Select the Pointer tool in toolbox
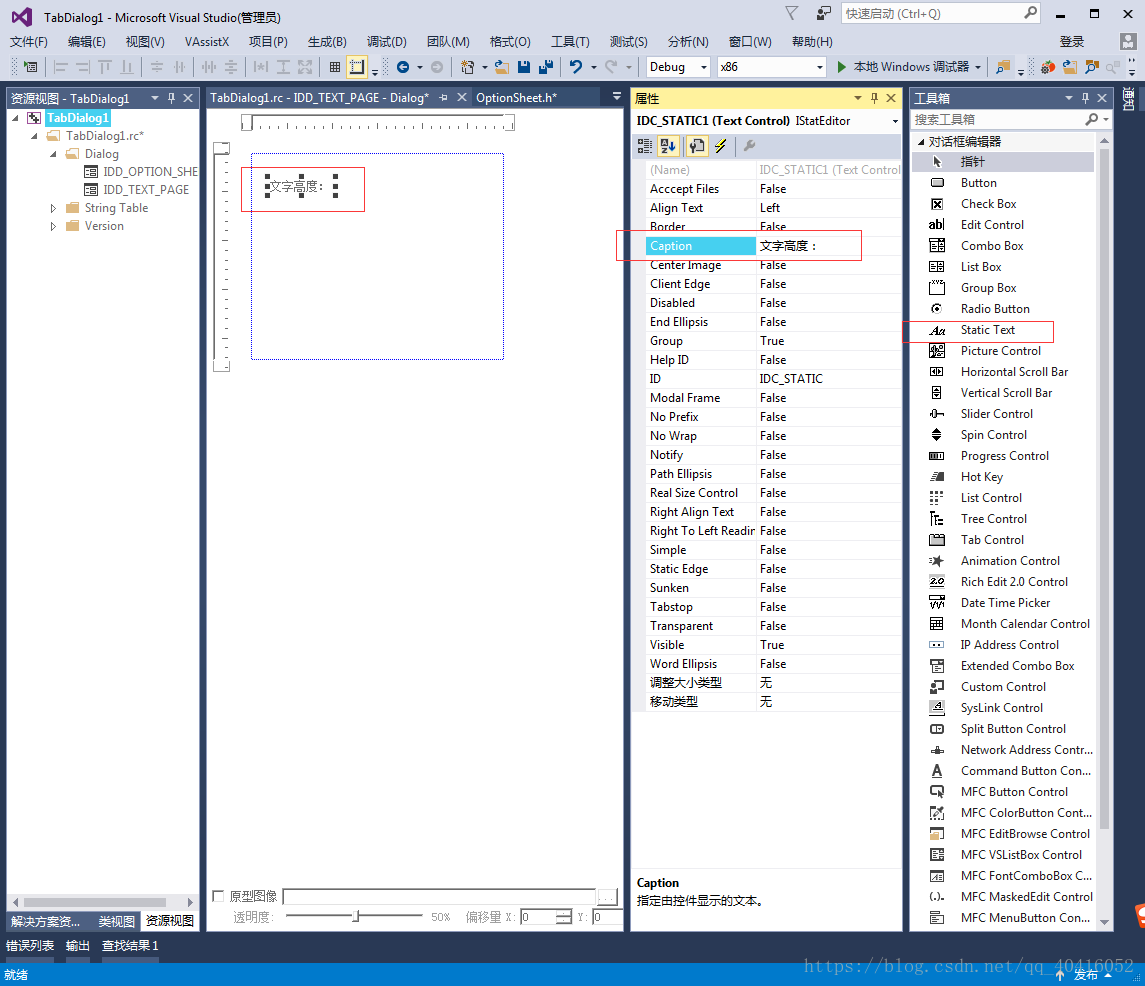The image size is (1145, 986). tap(973, 161)
